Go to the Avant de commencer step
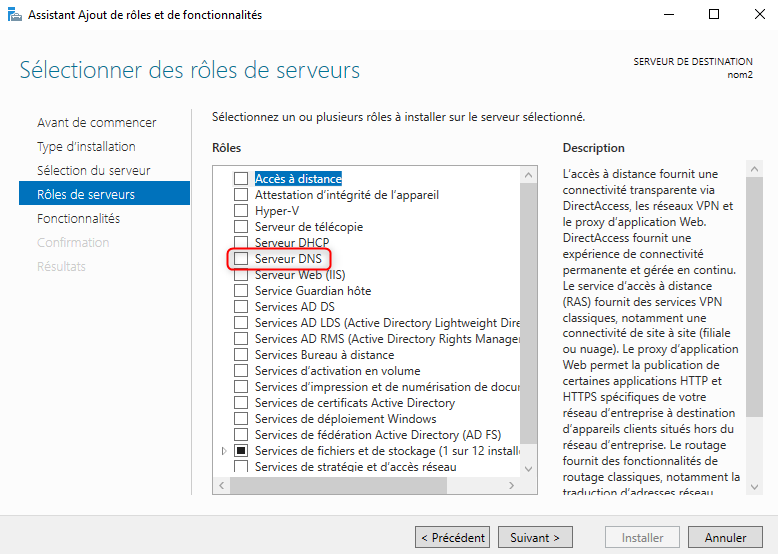The width and height of the screenshot is (778, 554). click(97, 123)
